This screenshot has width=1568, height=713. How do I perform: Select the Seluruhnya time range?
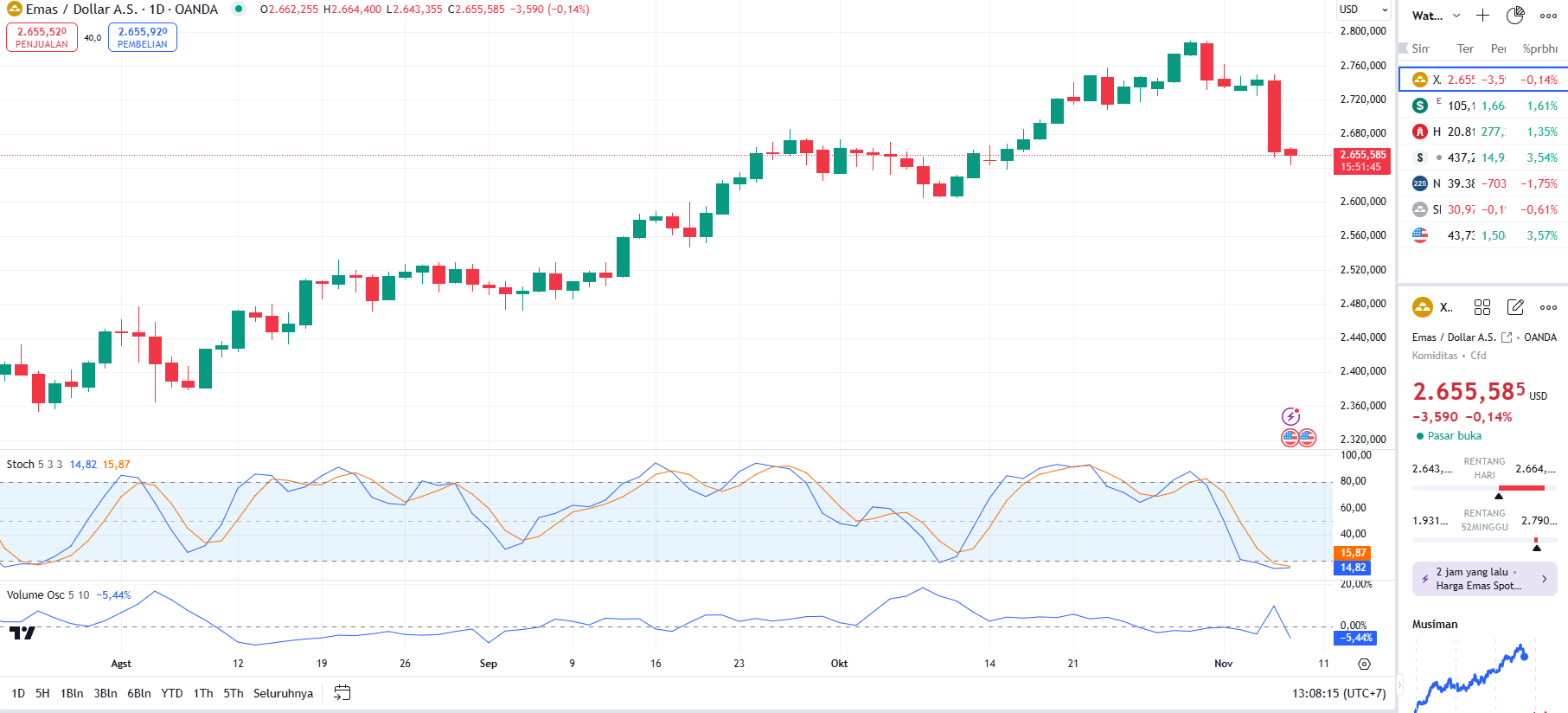pyautogui.click(x=283, y=693)
